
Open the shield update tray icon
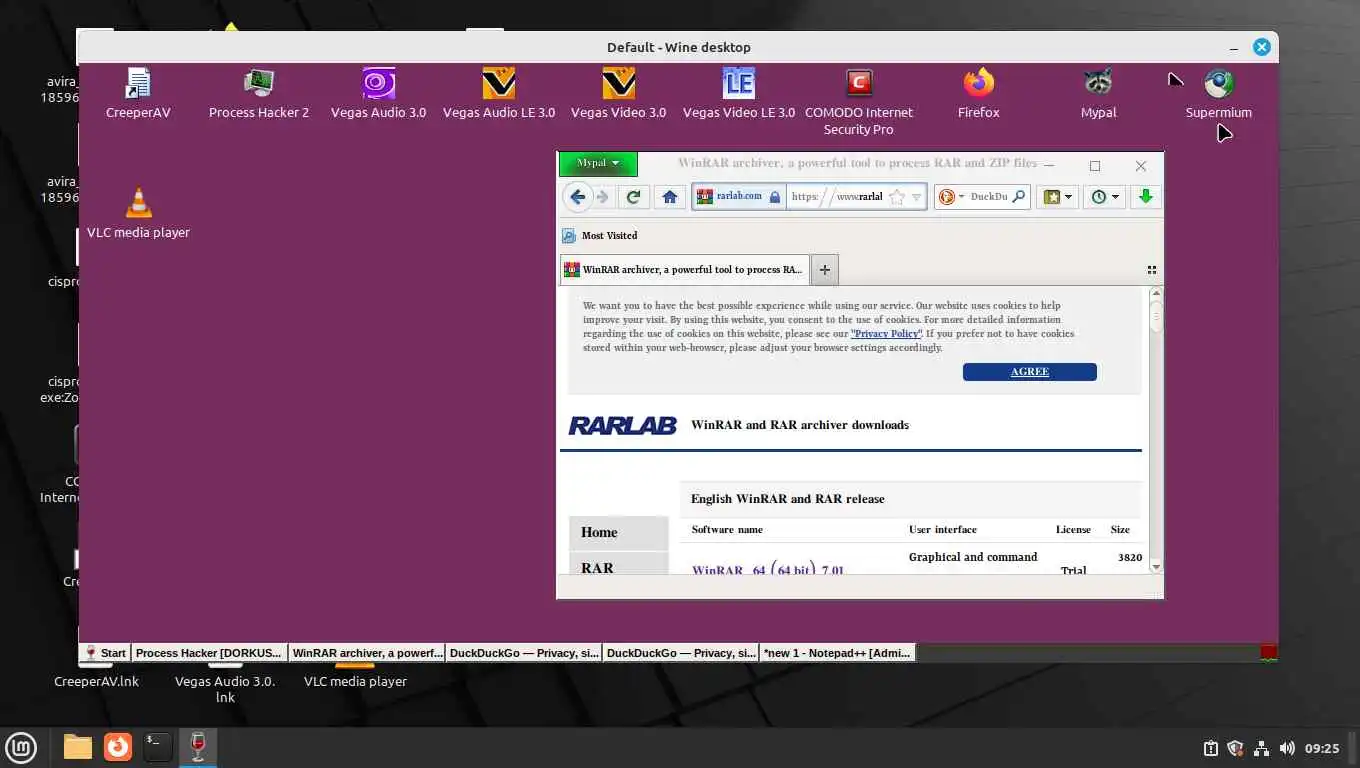1235,748
